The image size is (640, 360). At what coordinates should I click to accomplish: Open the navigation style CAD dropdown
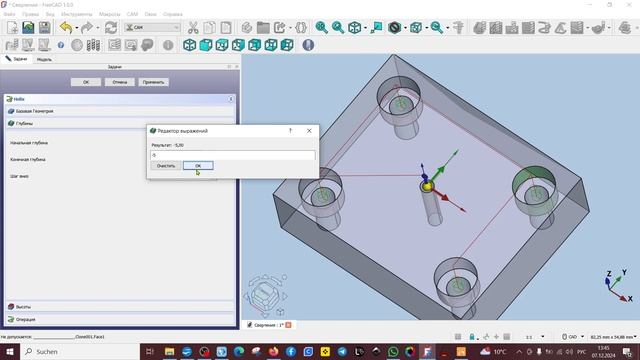click(573, 337)
